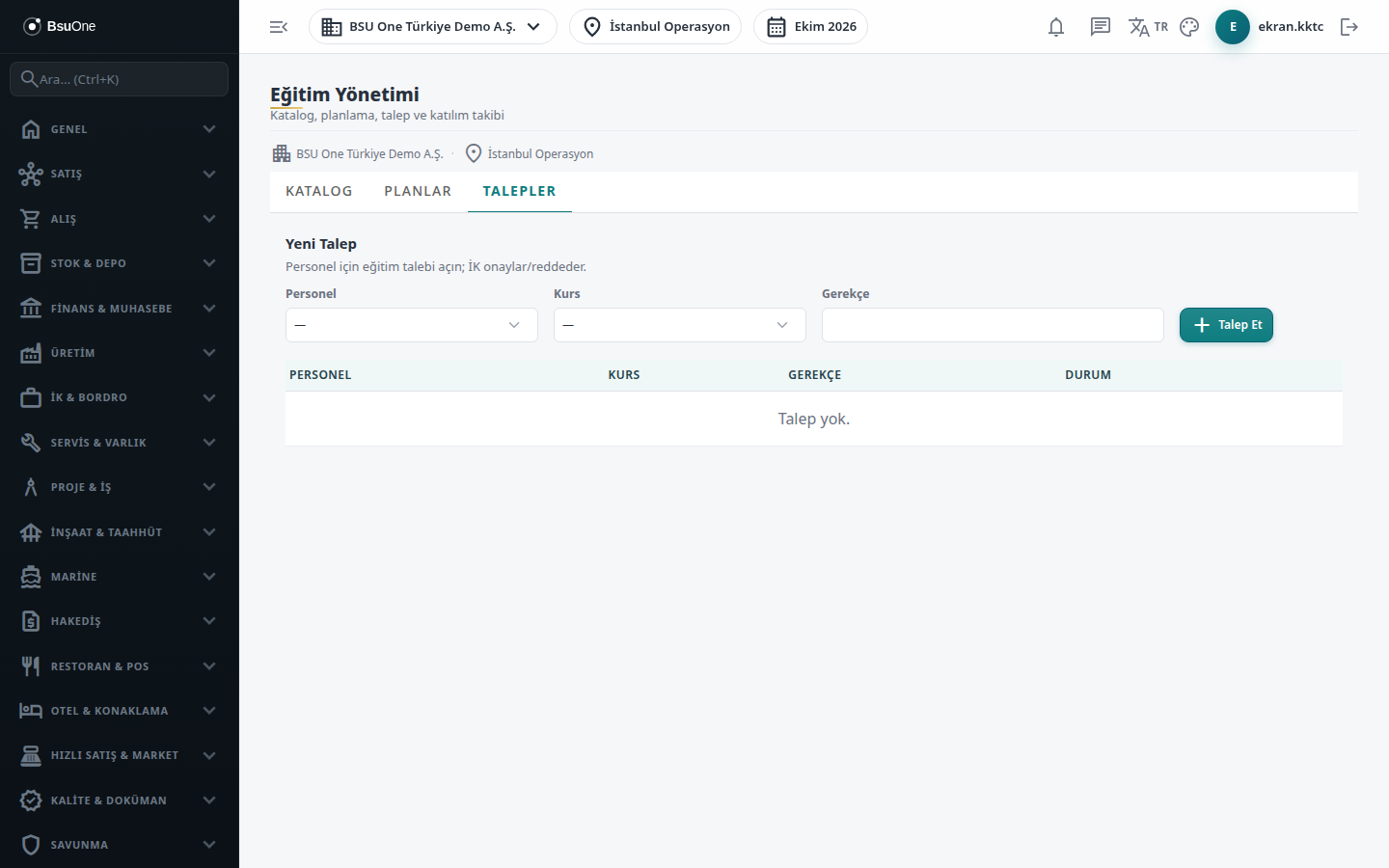Open the Kurs dropdown
The height and width of the screenshot is (868, 1389).
tap(680, 325)
